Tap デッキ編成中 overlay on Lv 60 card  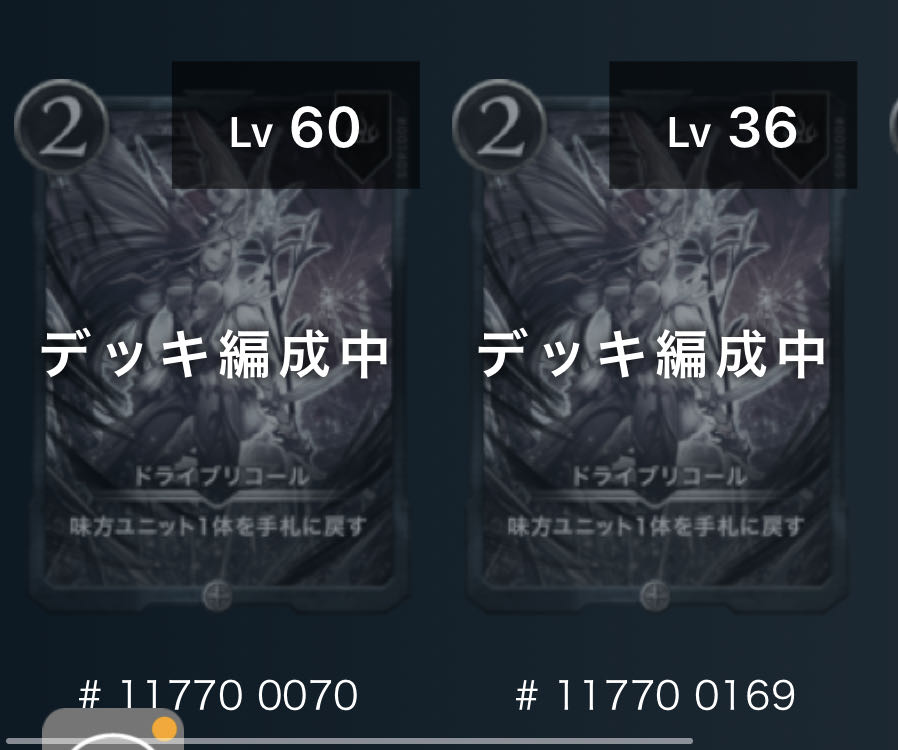click(215, 355)
